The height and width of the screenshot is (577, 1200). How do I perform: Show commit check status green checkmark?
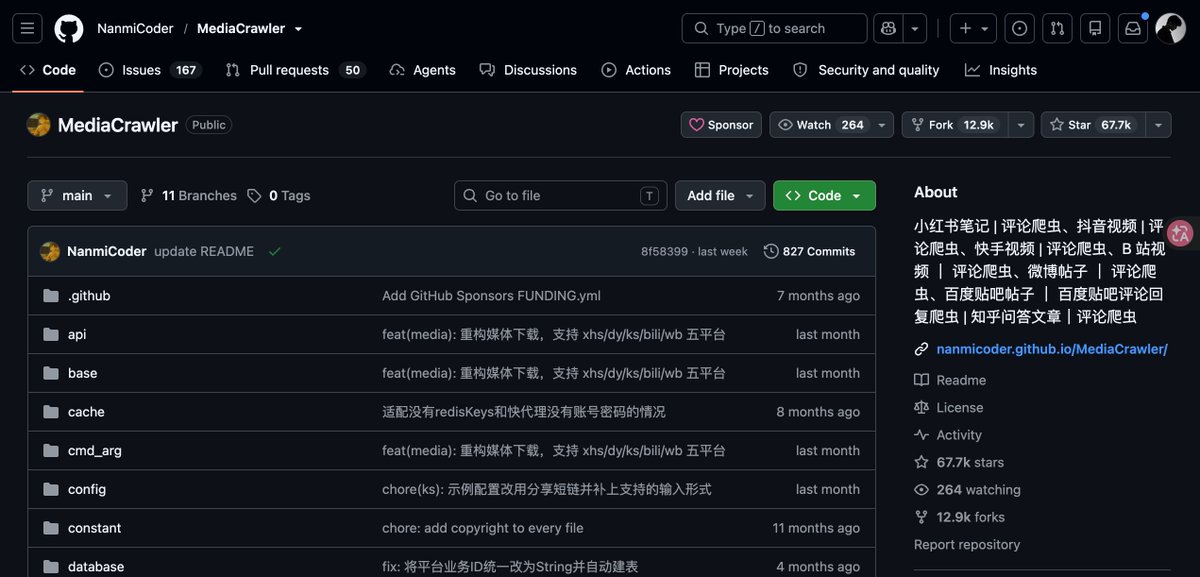(275, 251)
